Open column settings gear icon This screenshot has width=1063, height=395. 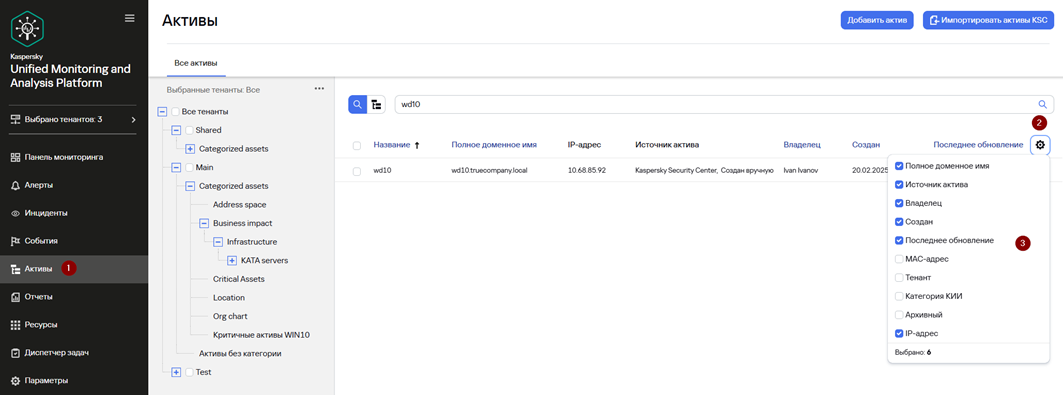point(1040,144)
